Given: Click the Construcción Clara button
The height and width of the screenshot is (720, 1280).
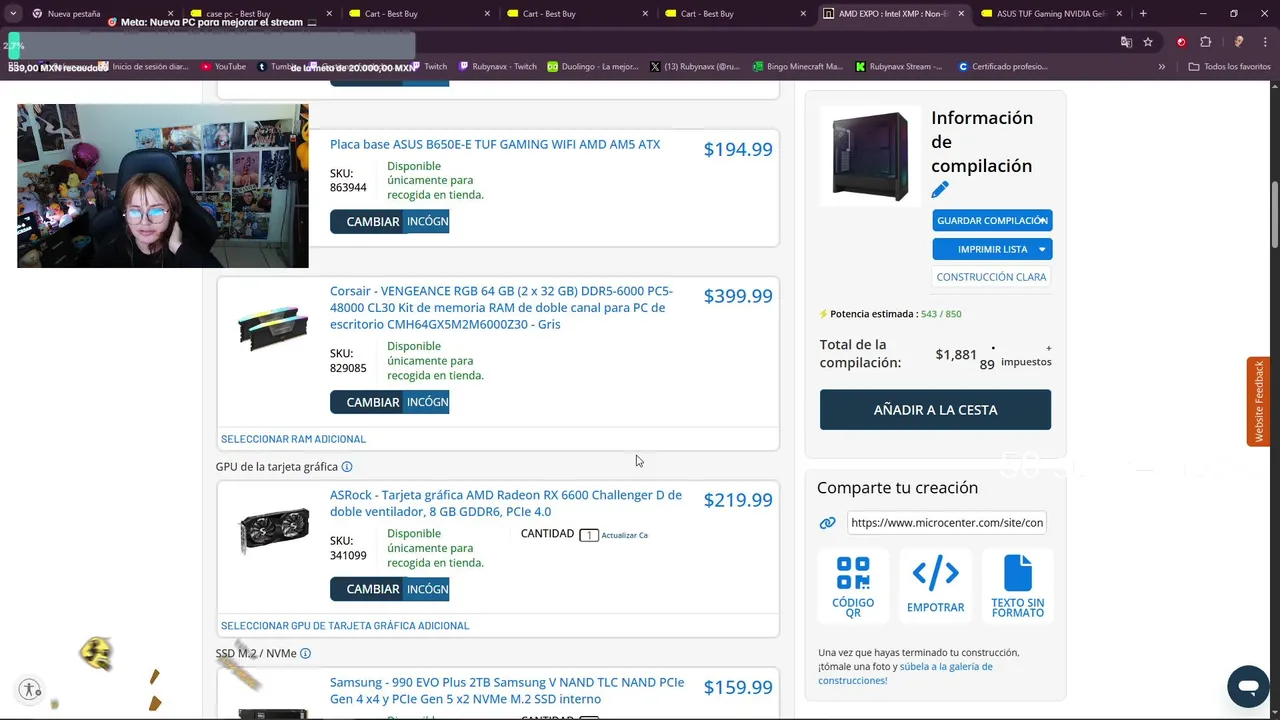Looking at the screenshot, I should [x=992, y=277].
